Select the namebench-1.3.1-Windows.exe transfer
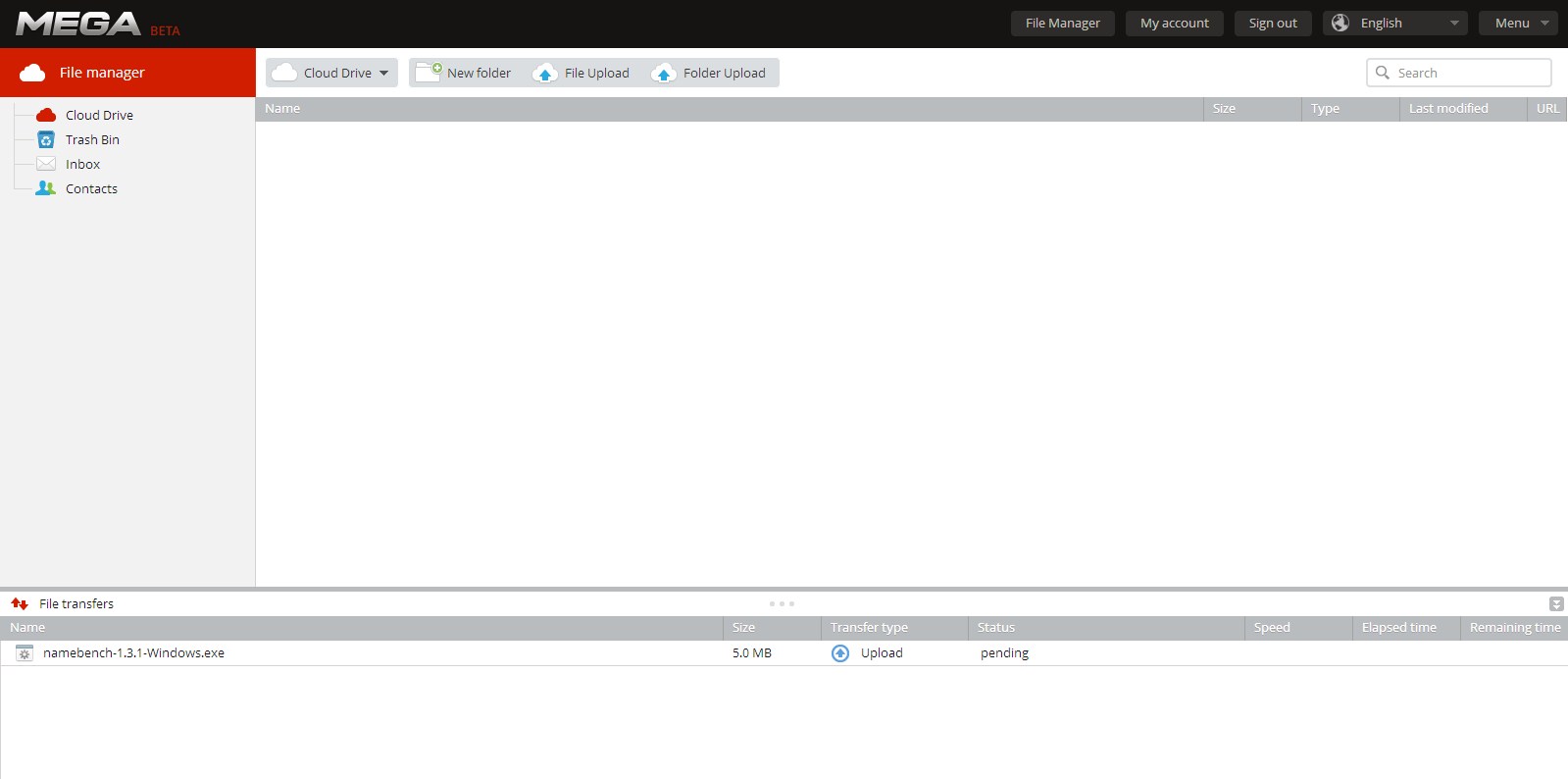 133,653
